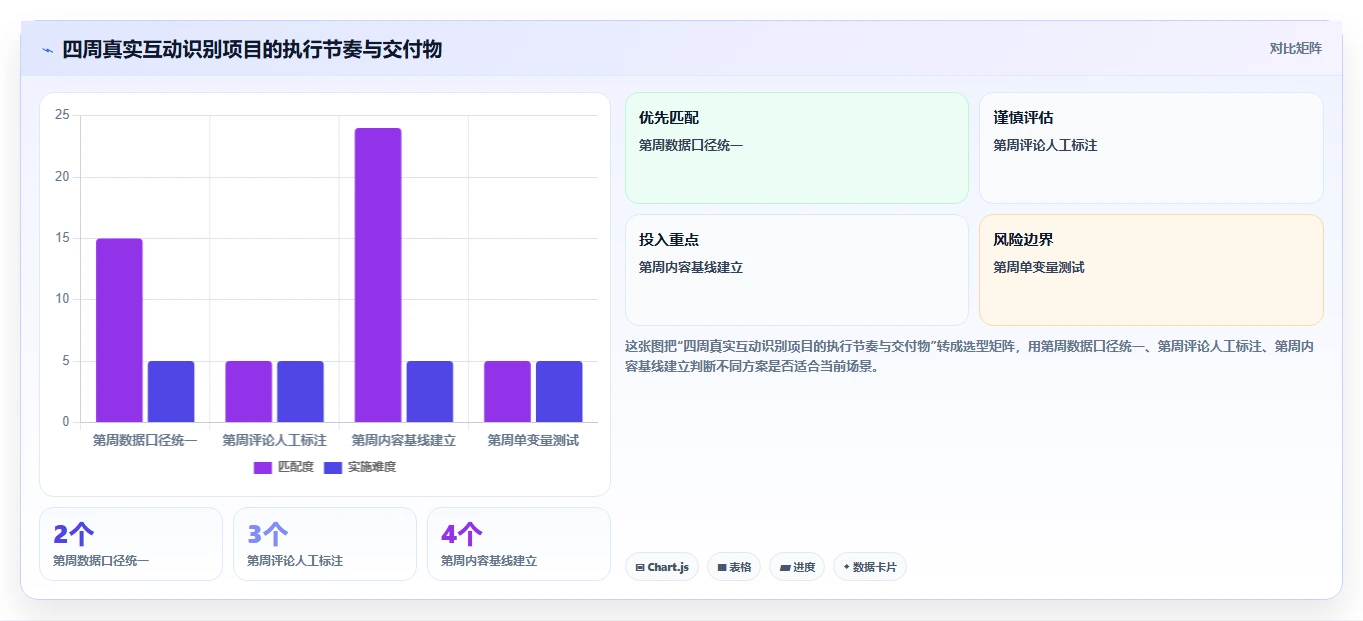Open the 风险边界 card
This screenshot has height=621, width=1363.
pyautogui.click(x=1151, y=270)
